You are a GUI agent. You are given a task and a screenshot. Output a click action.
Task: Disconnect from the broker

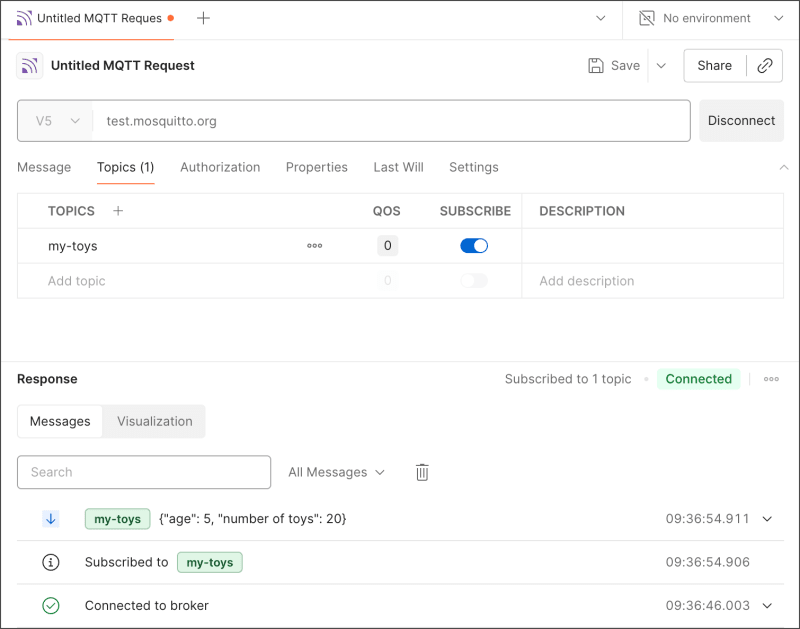click(x=741, y=120)
